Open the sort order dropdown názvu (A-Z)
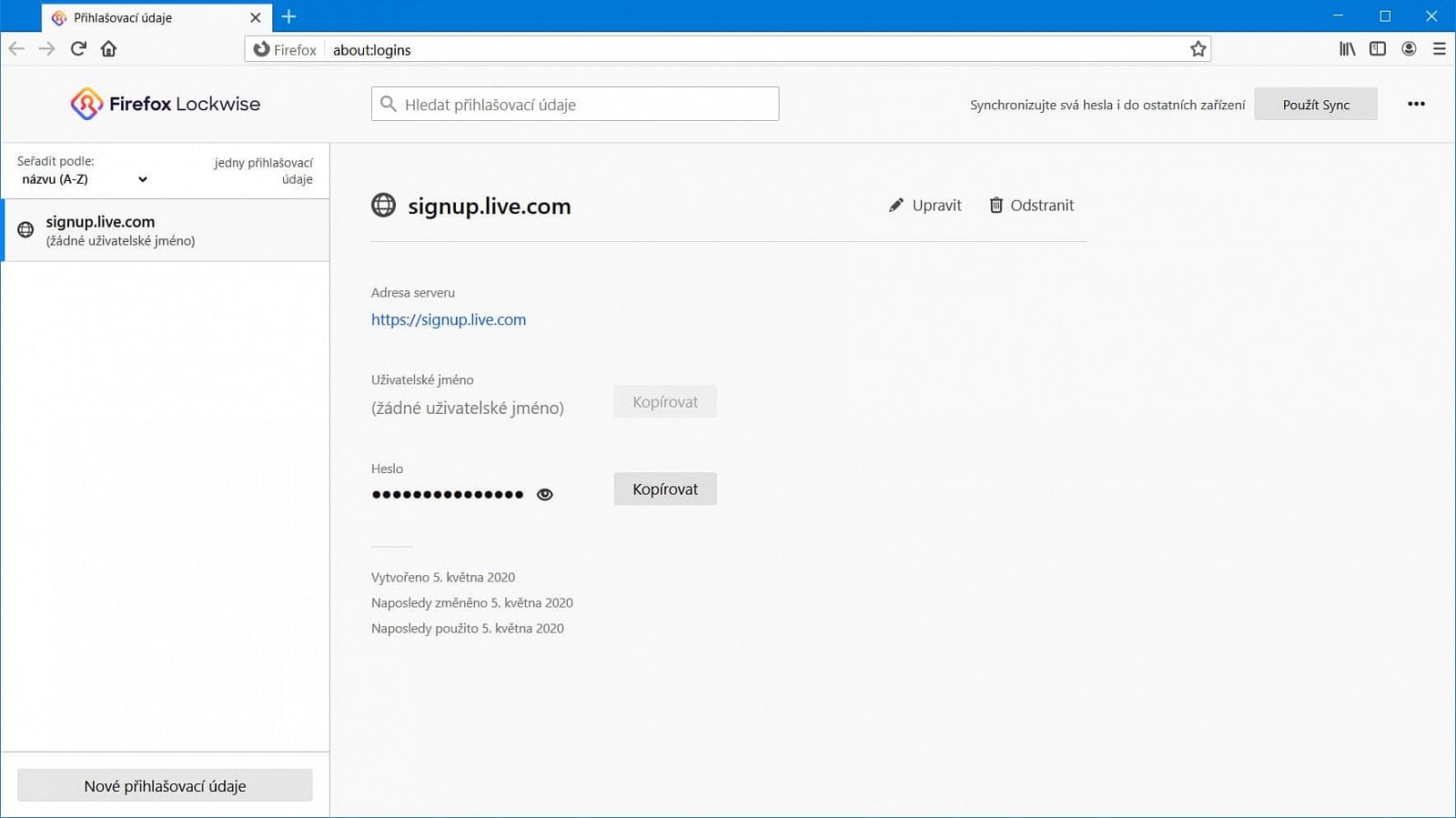Image resolution: width=1456 pixels, height=818 pixels. click(84, 179)
